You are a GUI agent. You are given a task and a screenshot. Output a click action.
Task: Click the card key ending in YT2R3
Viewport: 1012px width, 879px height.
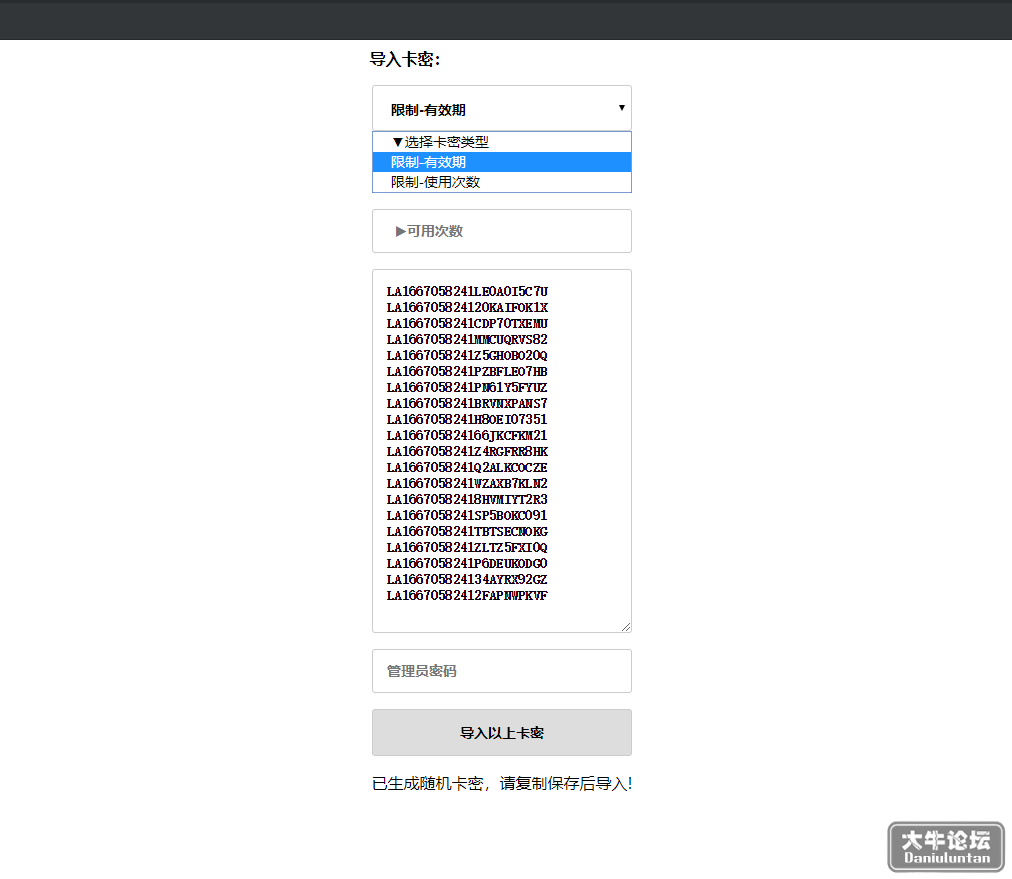[x=467, y=500]
